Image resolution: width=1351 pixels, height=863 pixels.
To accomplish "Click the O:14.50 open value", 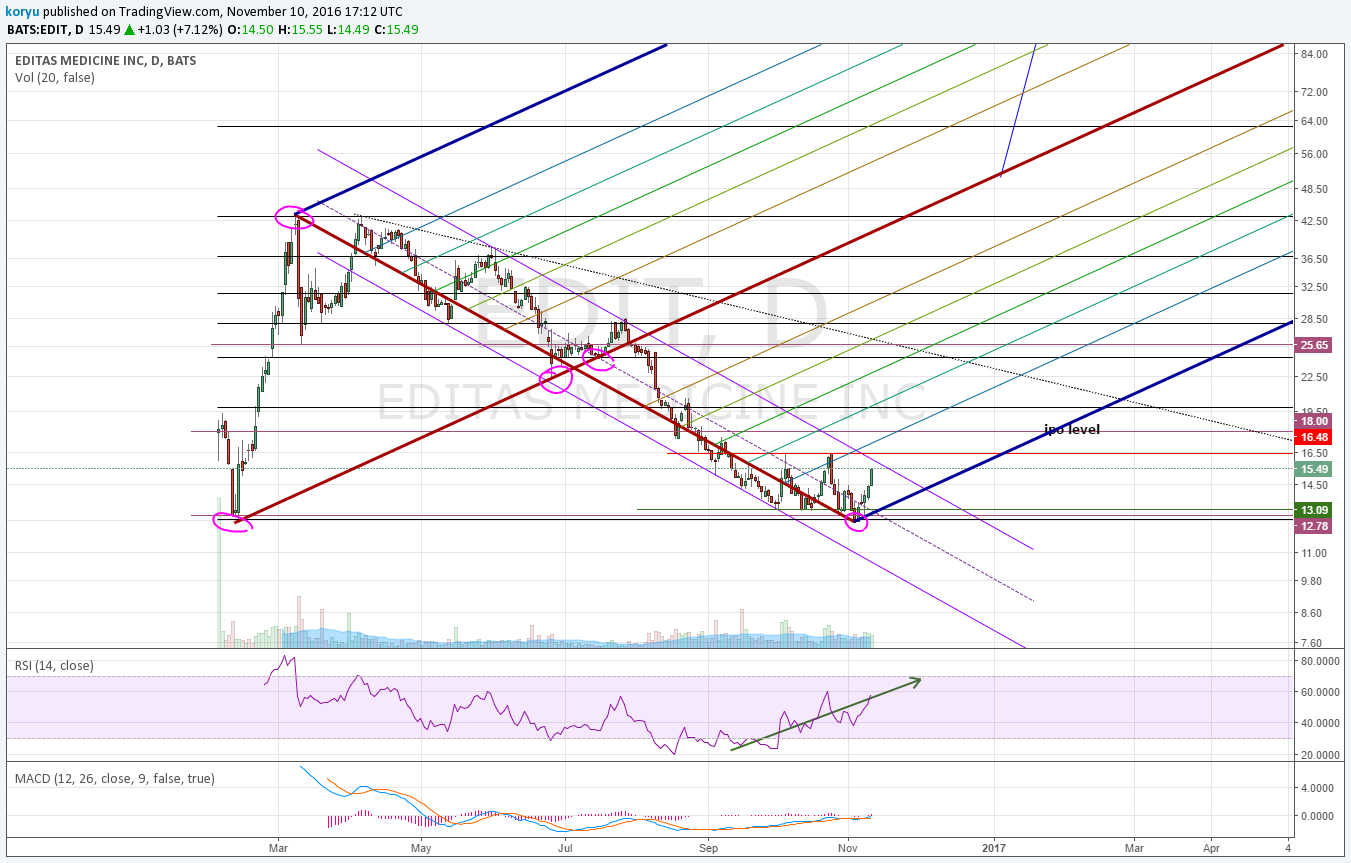I will 248,29.
